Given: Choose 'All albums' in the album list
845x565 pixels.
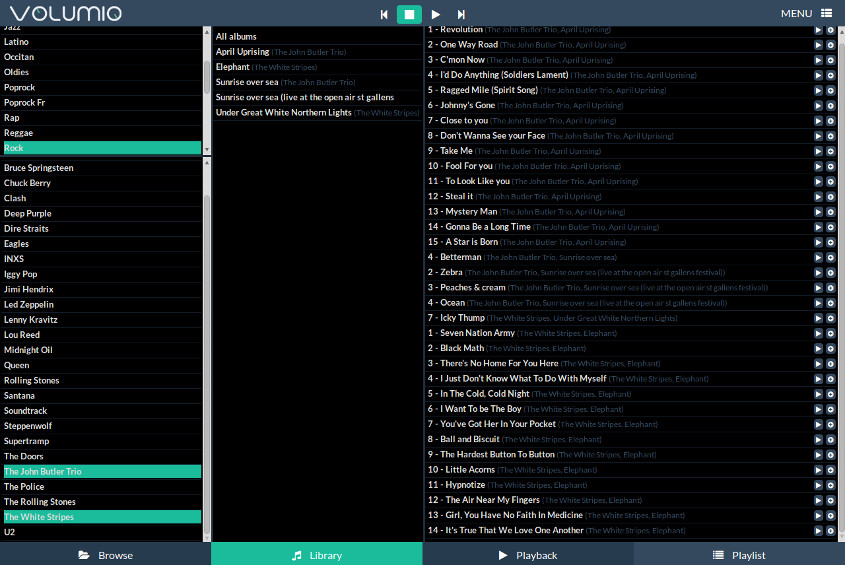Looking at the screenshot, I should (x=236, y=37).
